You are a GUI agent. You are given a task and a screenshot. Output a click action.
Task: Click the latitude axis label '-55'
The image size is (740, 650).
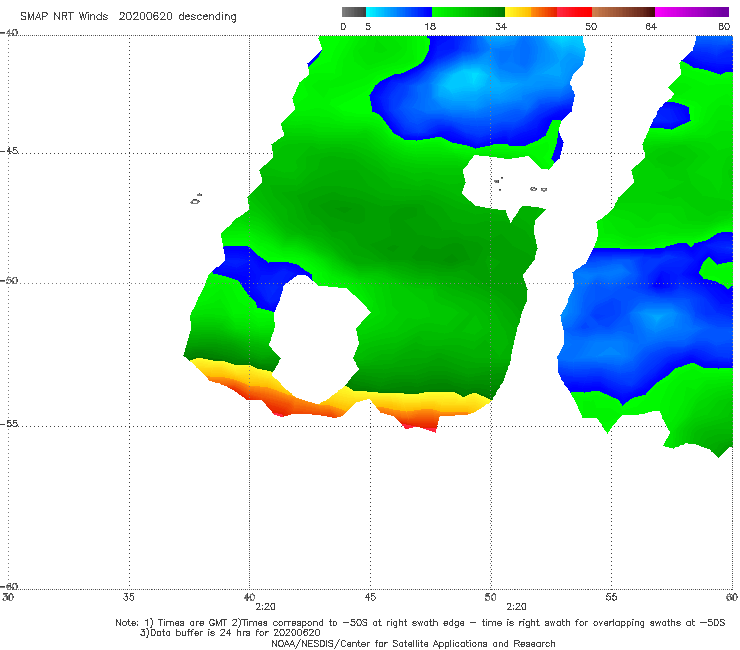tap(9, 423)
